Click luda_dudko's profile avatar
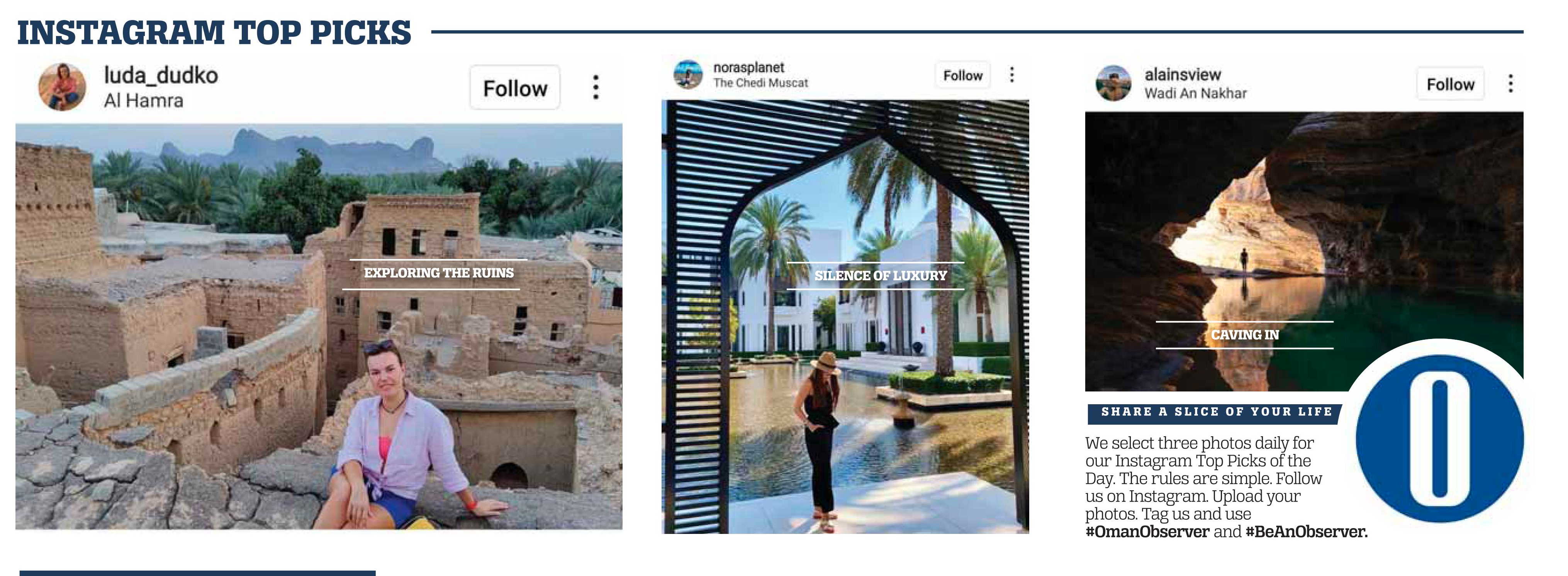Screen dimensions: 1568x576 pyautogui.click(x=63, y=87)
